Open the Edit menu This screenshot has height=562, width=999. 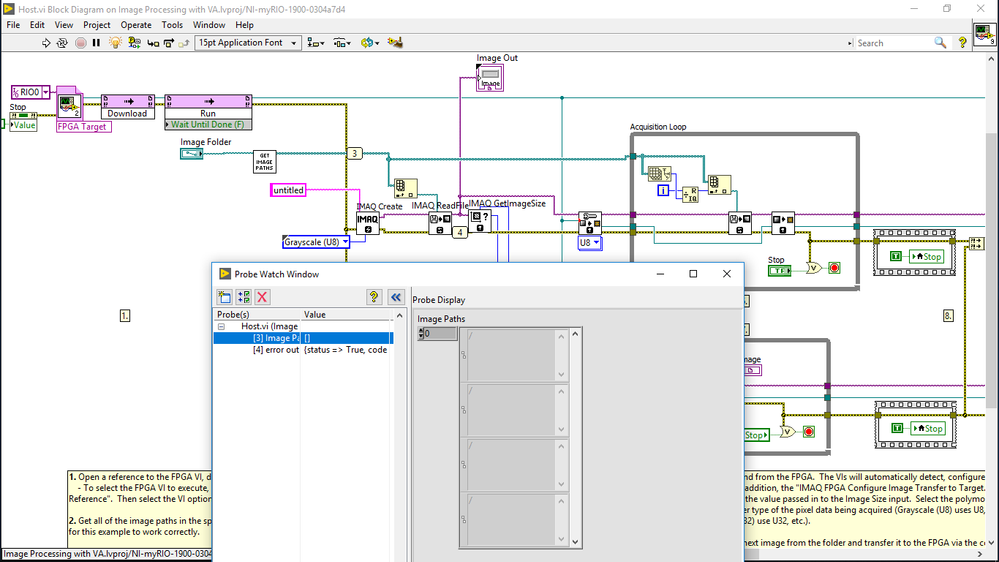point(37,25)
